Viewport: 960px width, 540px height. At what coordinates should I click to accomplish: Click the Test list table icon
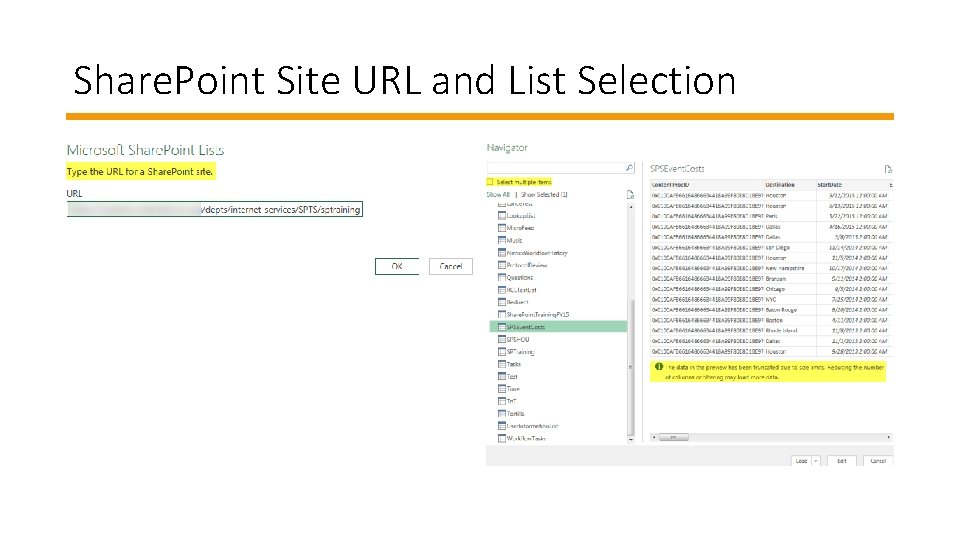(x=502, y=376)
